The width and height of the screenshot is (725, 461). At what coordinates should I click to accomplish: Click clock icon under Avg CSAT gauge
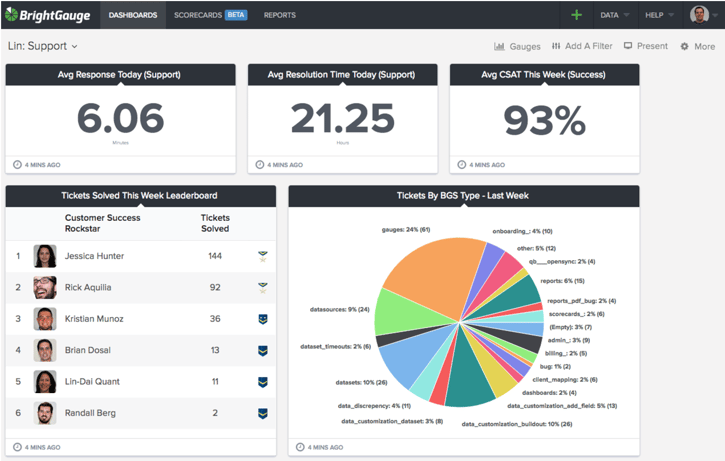[x=461, y=165]
